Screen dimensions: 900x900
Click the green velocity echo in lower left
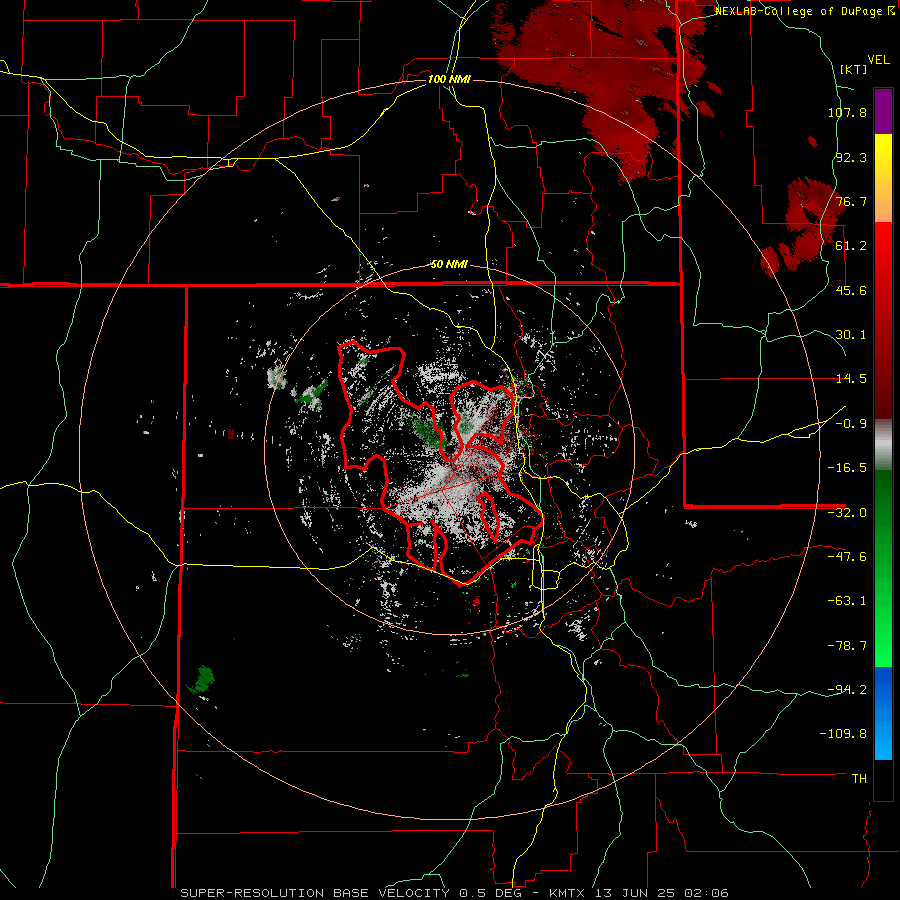click(202, 679)
